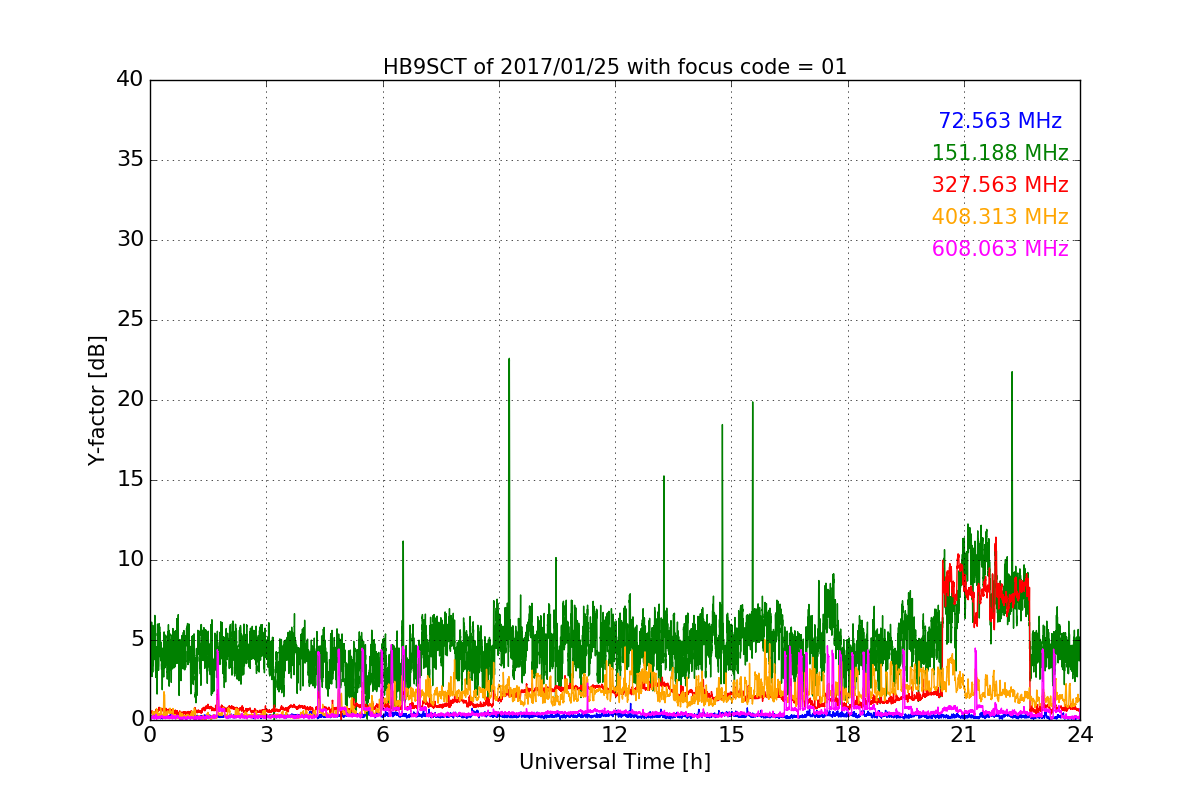Click the x-axis tick value 6

[x=382, y=734]
